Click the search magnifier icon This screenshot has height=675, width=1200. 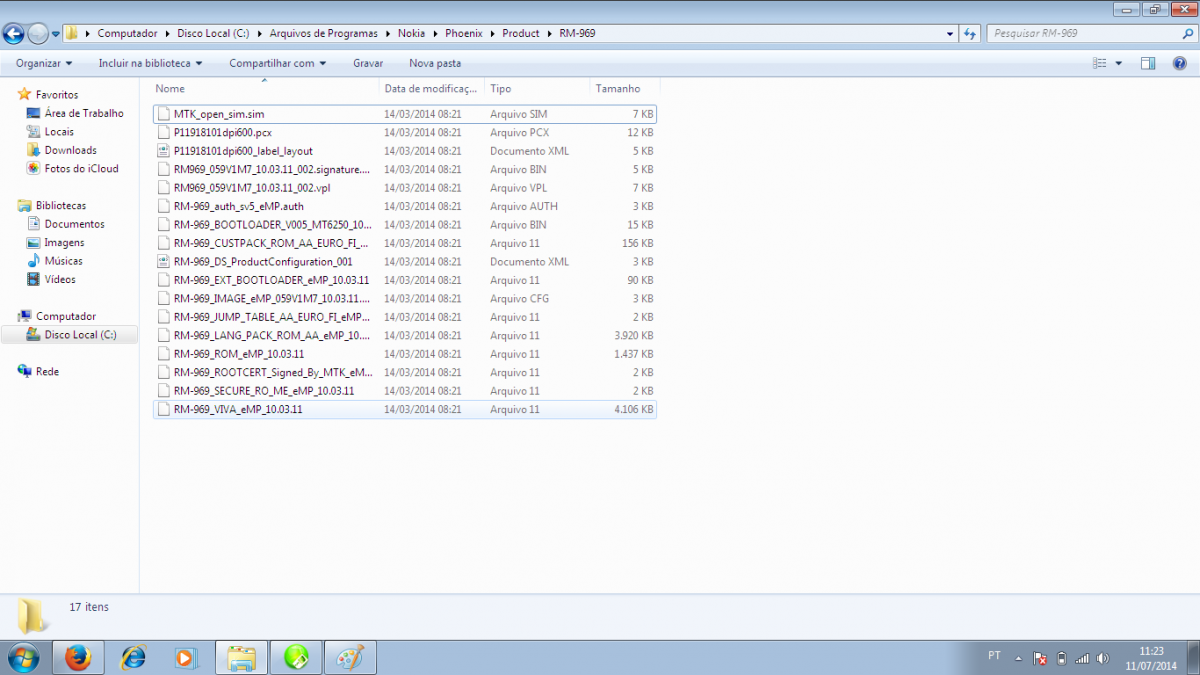click(x=1187, y=33)
